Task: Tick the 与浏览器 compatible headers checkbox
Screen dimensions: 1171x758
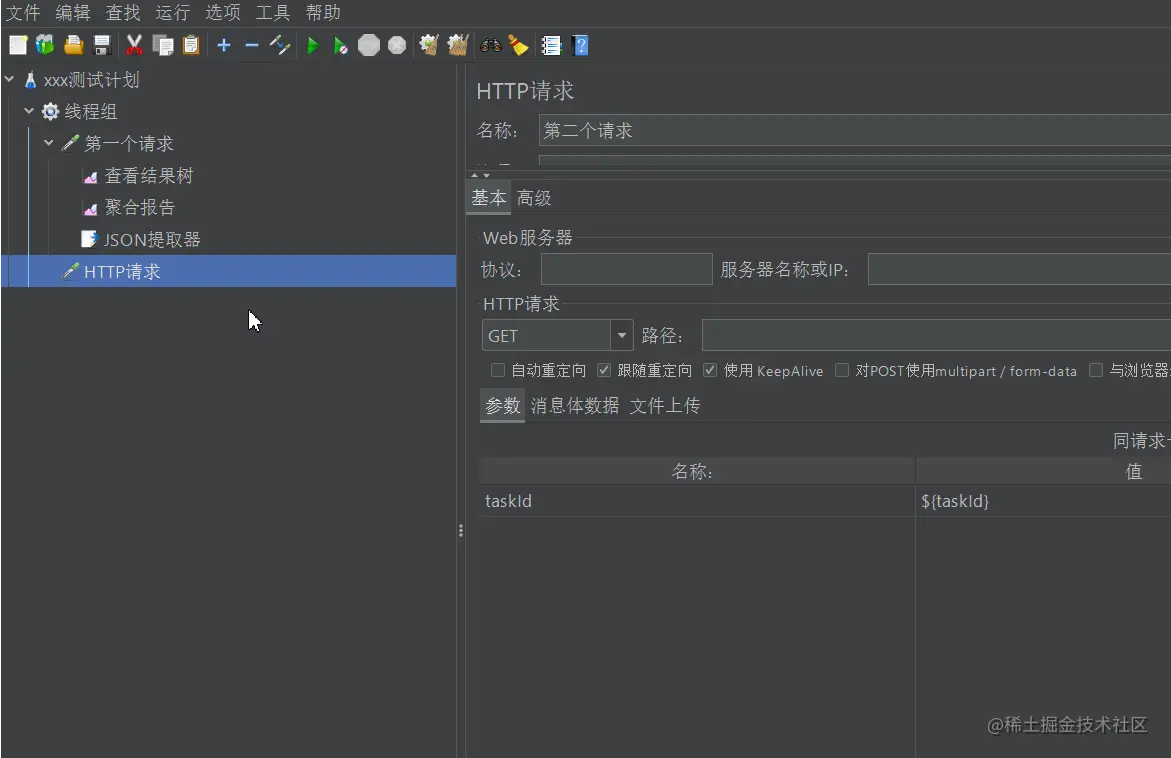Action: click(x=1096, y=370)
